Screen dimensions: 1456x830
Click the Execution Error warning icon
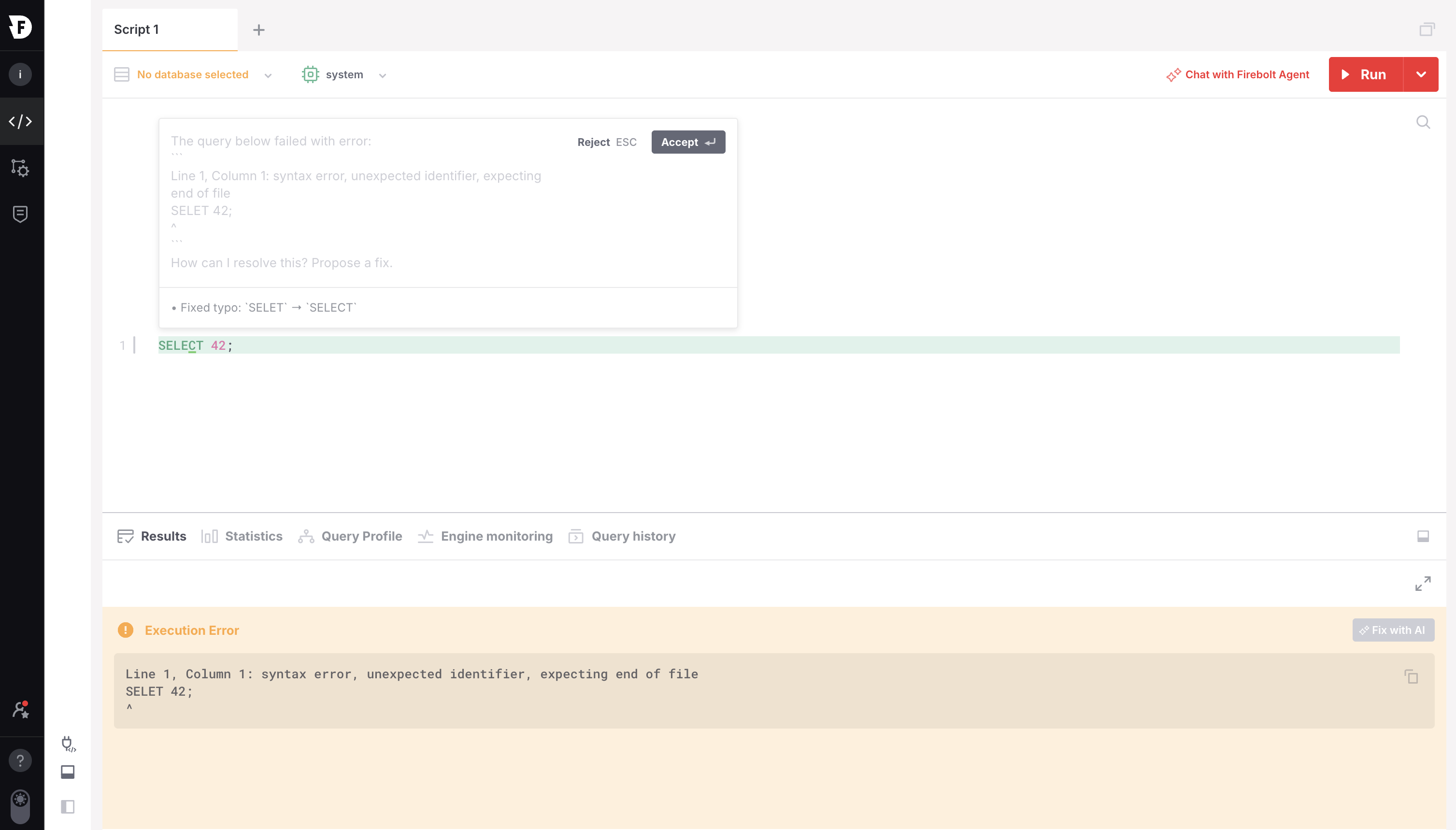click(x=126, y=630)
